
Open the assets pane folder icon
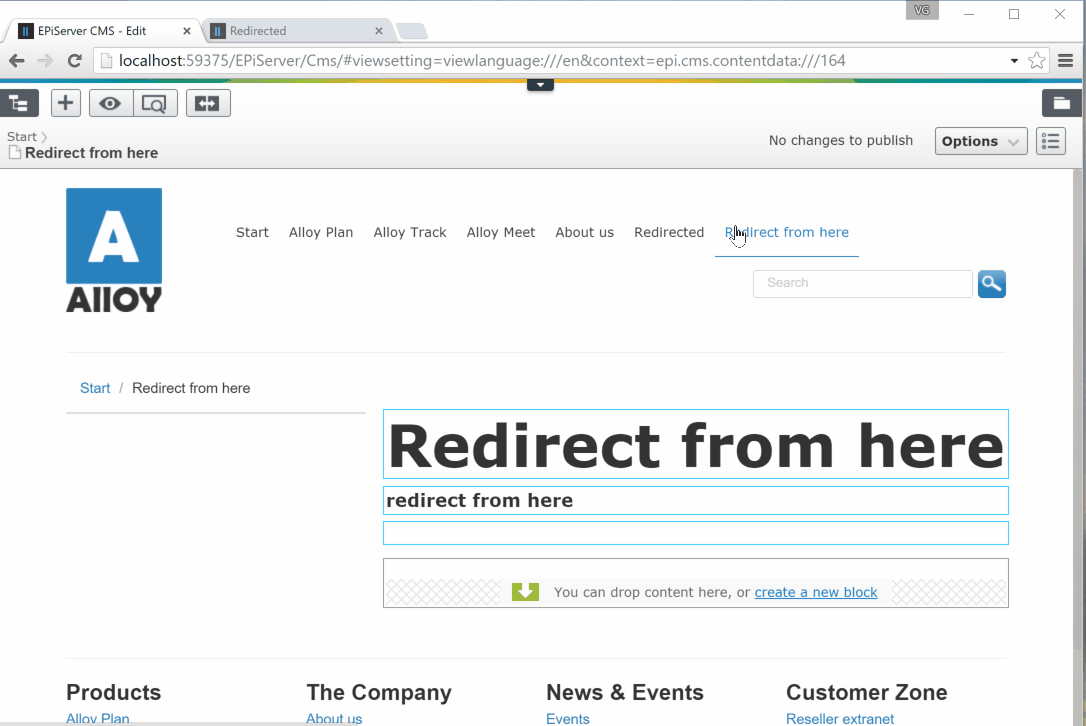click(x=1061, y=103)
